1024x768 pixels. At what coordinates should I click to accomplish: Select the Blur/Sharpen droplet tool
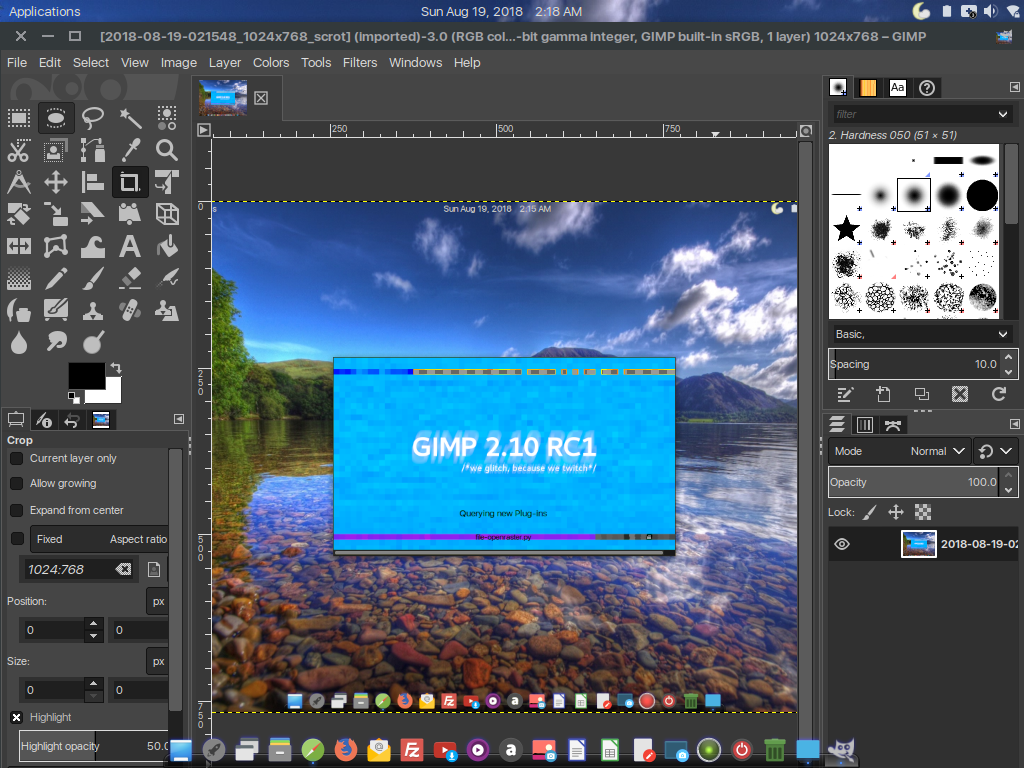(19, 342)
